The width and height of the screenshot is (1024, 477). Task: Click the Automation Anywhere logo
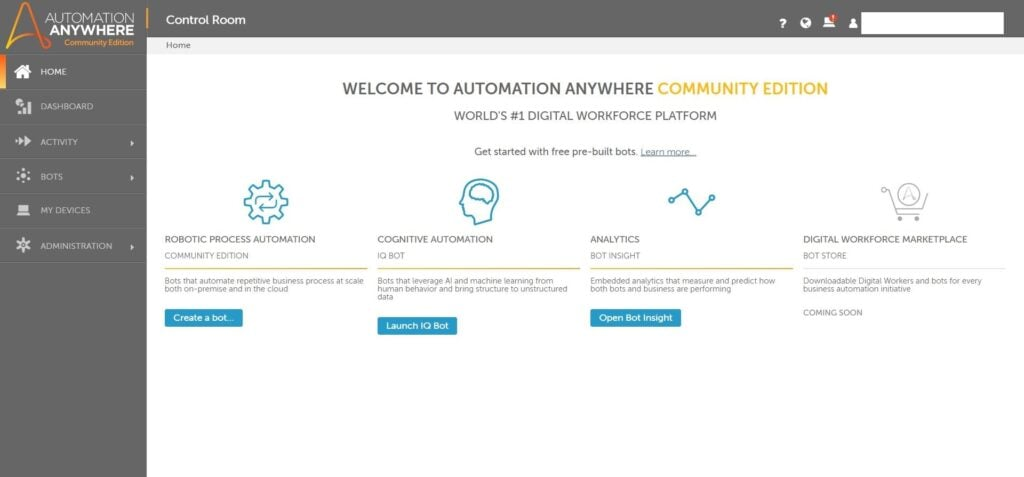pos(70,26)
